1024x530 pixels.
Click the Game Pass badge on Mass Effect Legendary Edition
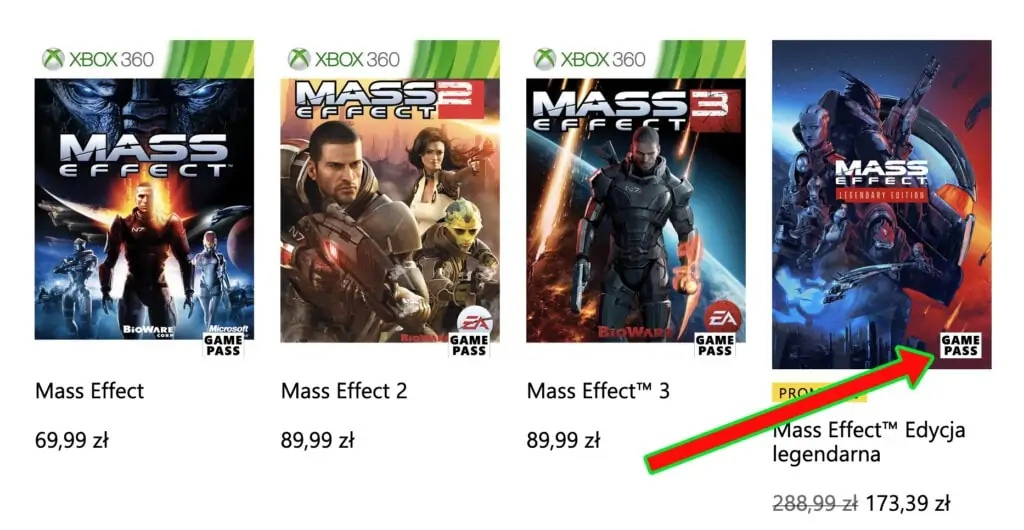pyautogui.click(x=960, y=345)
